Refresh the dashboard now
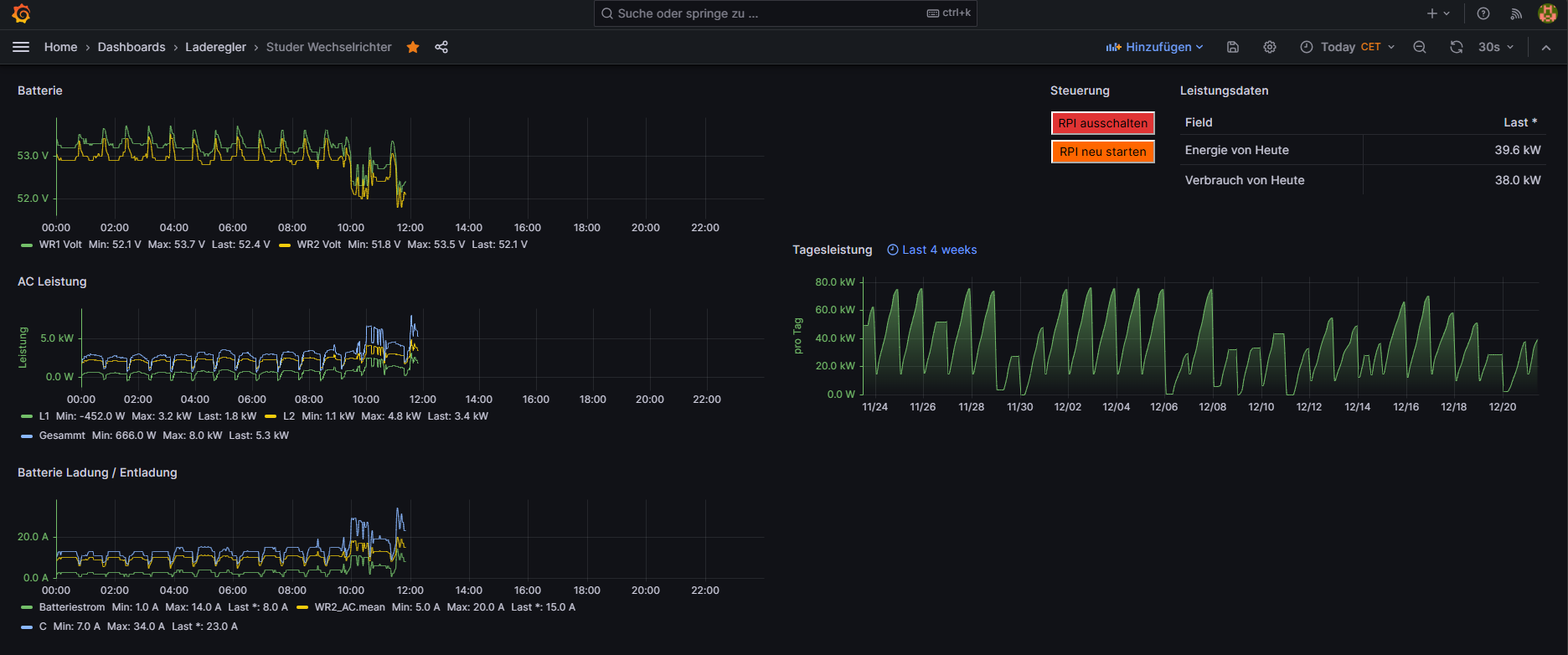Image resolution: width=1568 pixels, height=655 pixels. tap(1457, 47)
